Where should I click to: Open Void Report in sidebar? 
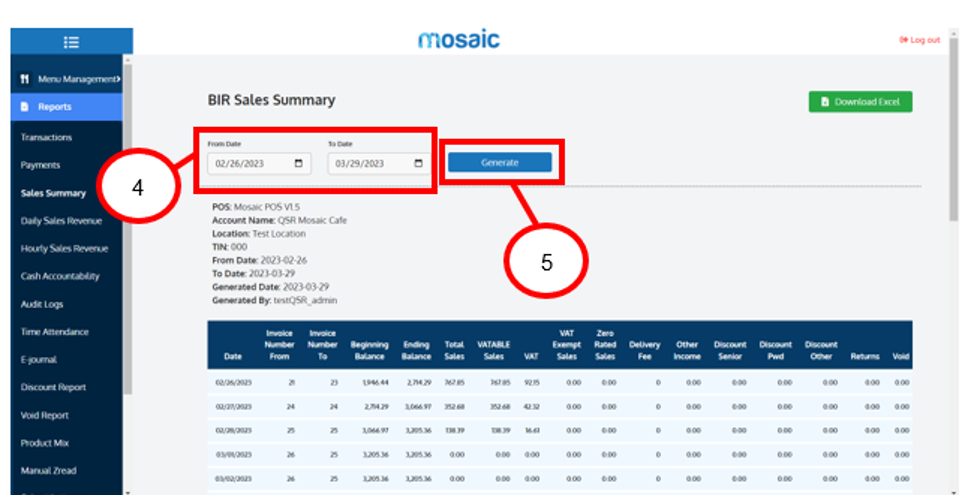[44, 415]
